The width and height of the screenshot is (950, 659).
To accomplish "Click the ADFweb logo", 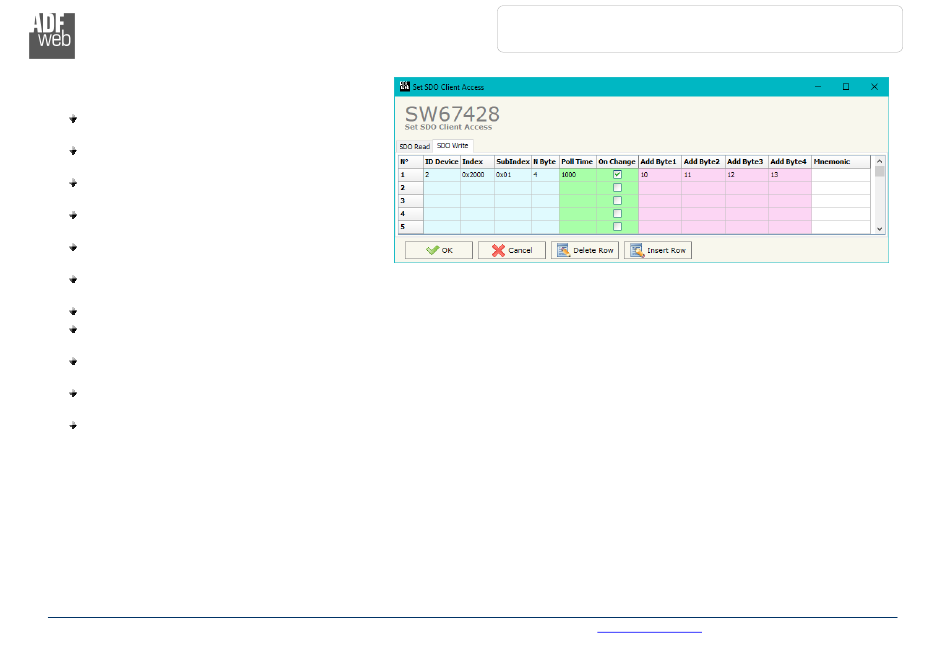I will (x=51, y=36).
